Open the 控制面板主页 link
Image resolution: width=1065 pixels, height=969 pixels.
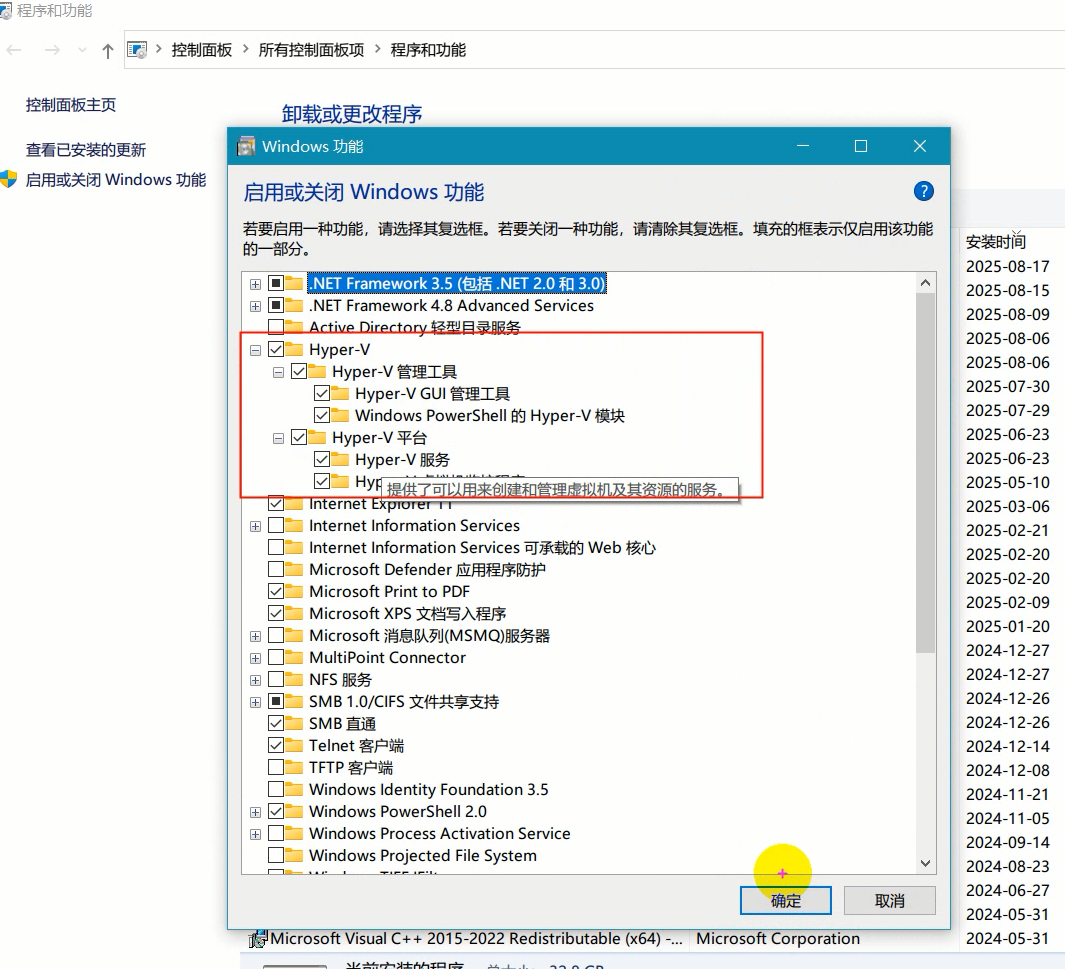pos(71,105)
